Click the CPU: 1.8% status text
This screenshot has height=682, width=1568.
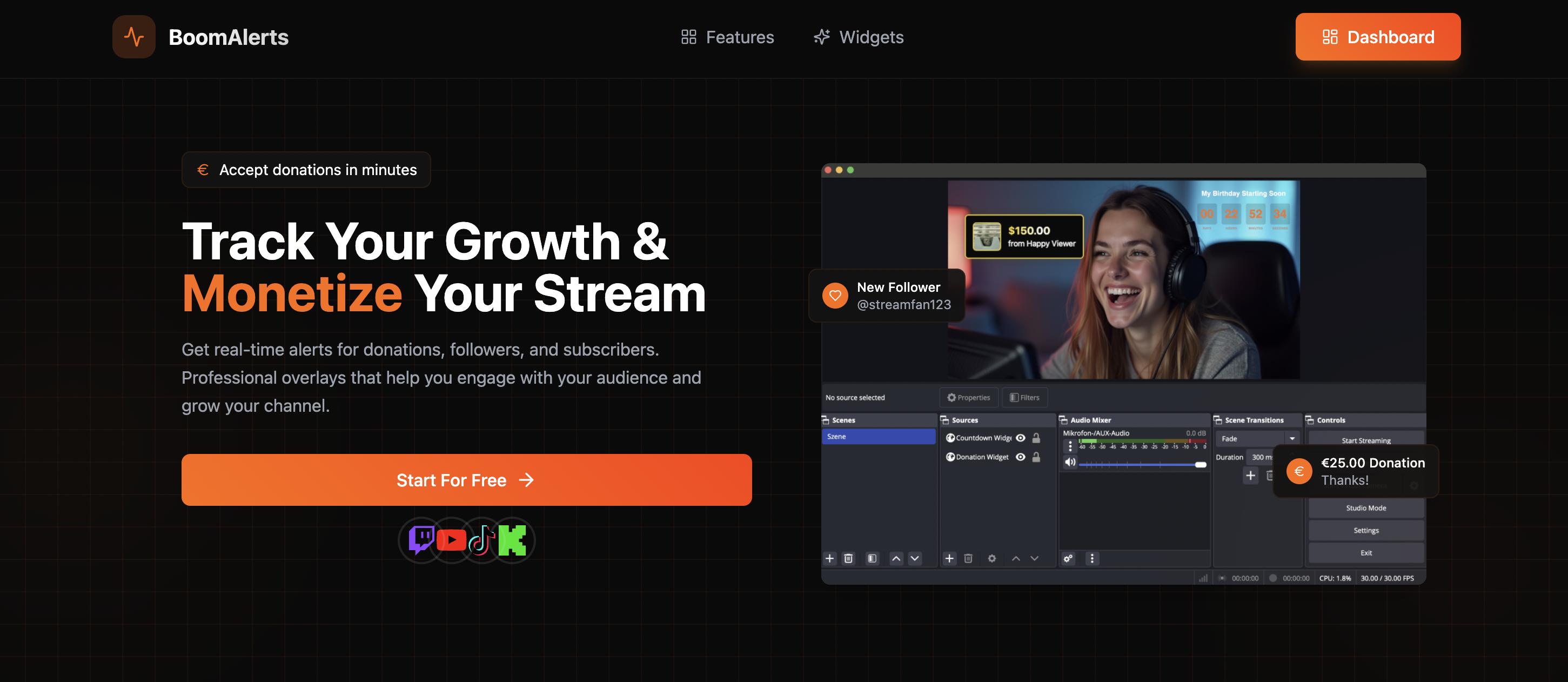pos(1335,578)
